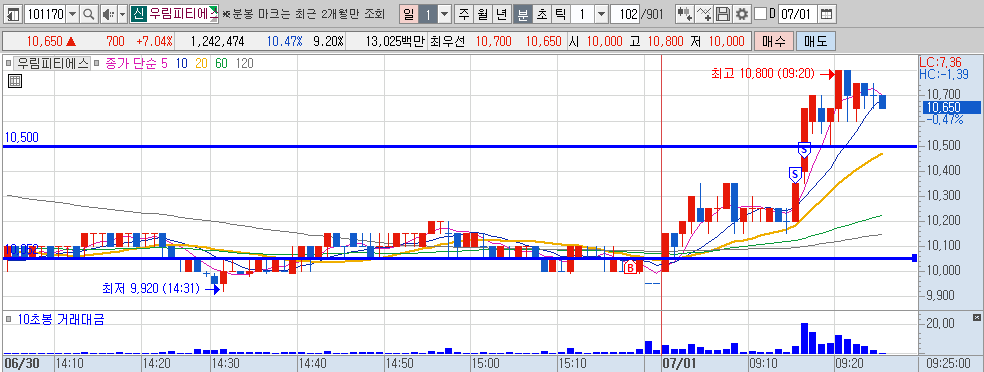Viewport: 984px width, 372px height.
Task: Click the +7.04% change rate
Action: [153, 41]
